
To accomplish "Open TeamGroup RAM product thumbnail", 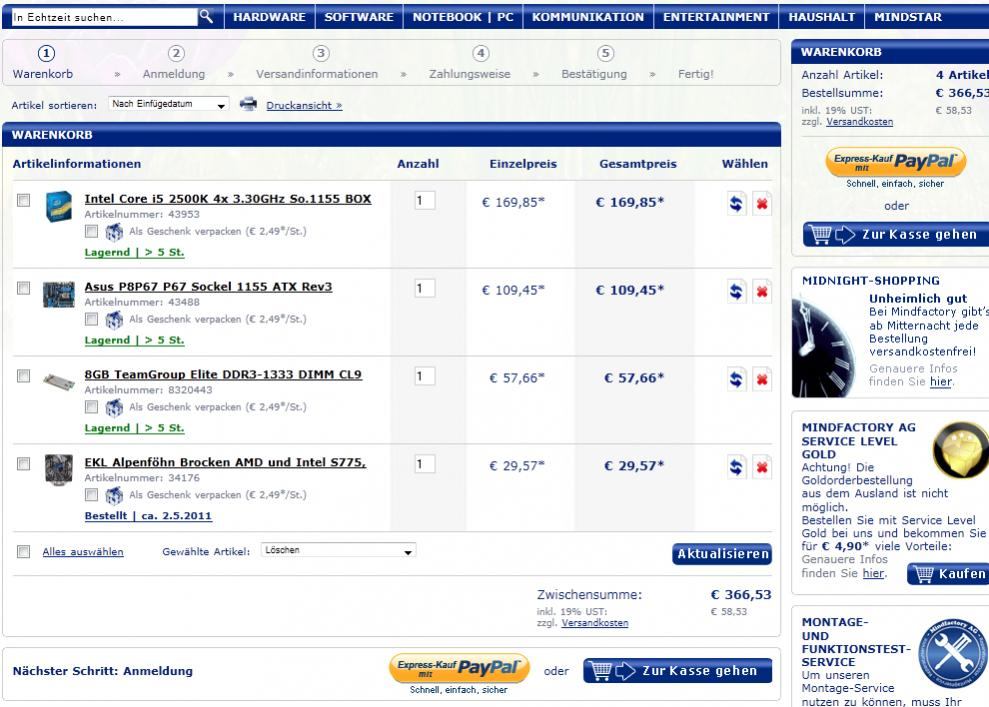I will tap(59, 380).
